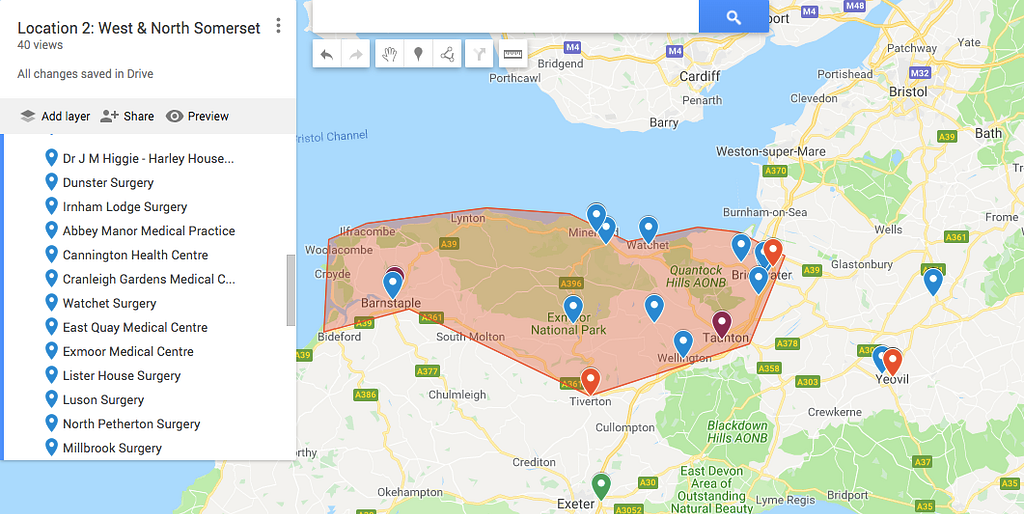Click the blue pin west of Quantock Hills label
Viewport: 1024px width, 514px height.
(654, 308)
